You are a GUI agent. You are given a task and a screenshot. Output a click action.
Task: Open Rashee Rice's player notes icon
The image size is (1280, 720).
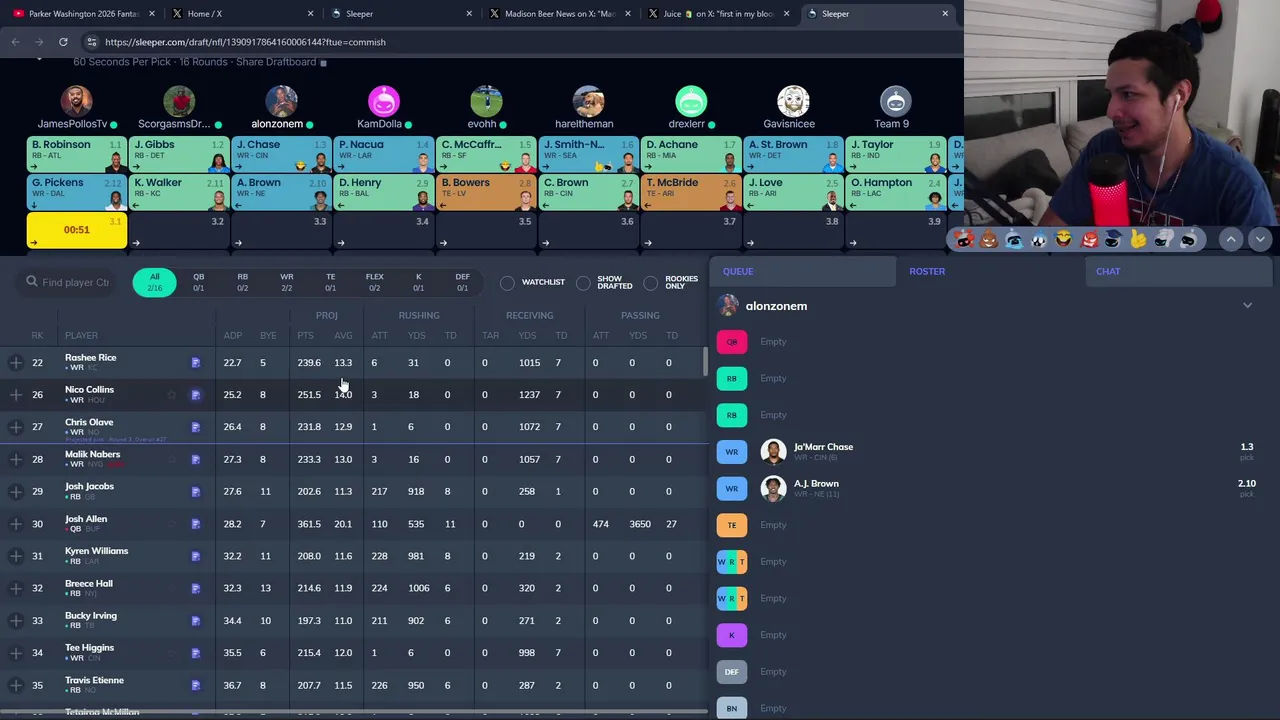click(196, 363)
